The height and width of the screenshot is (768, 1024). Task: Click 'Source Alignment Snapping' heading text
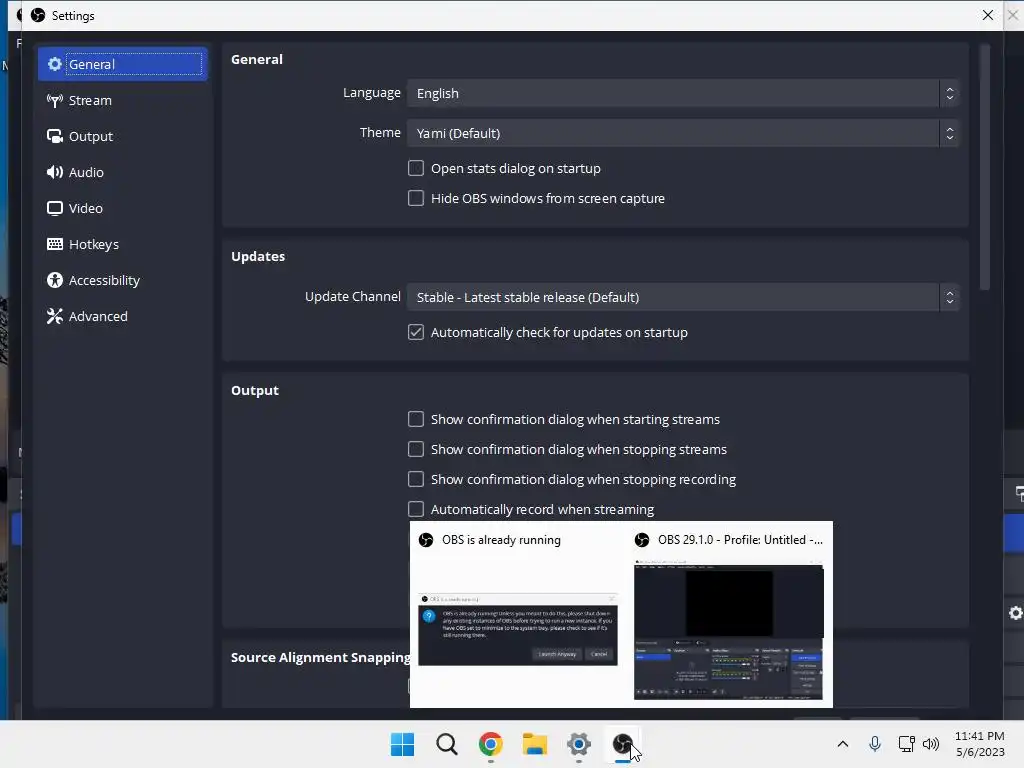pos(321,657)
